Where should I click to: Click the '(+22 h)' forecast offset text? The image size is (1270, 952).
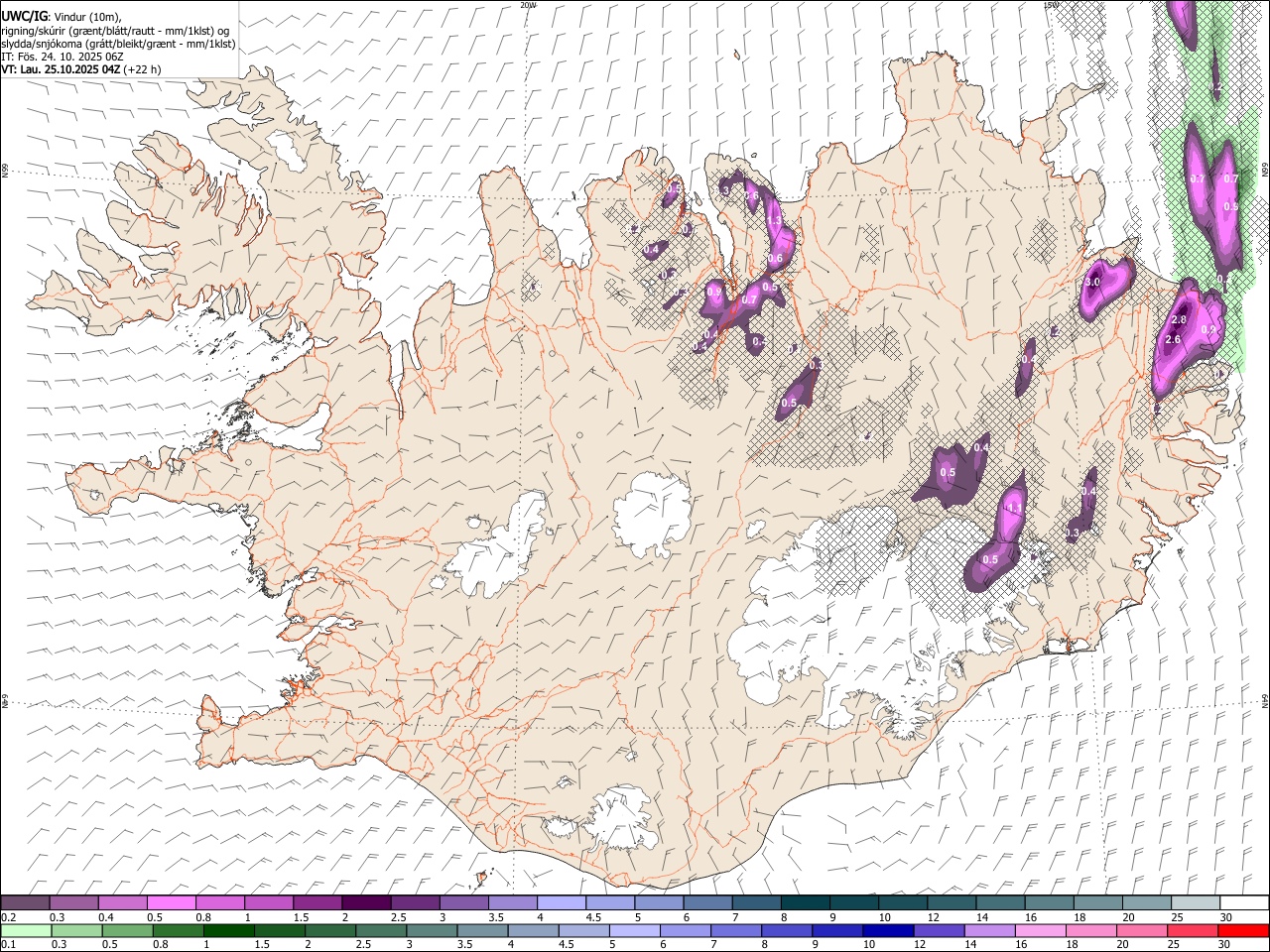point(143,69)
